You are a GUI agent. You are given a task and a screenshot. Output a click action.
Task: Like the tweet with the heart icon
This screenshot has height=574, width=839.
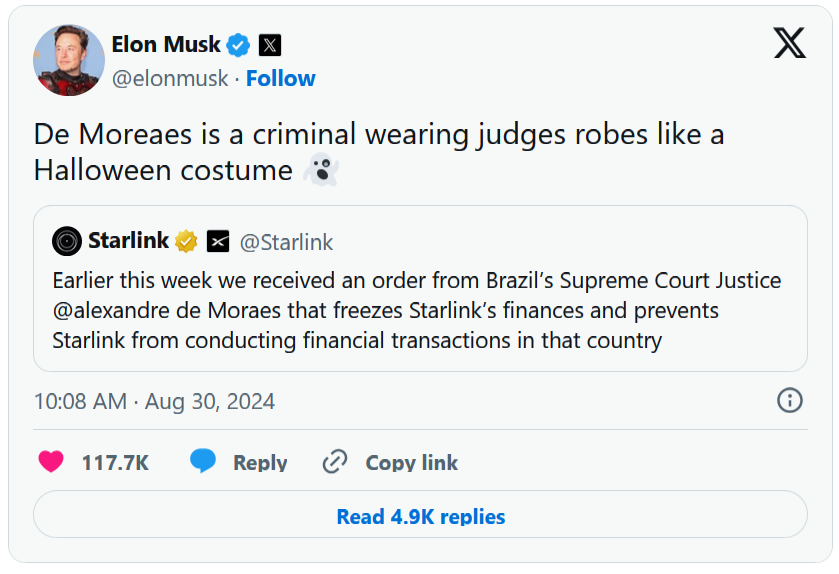[x=51, y=462]
